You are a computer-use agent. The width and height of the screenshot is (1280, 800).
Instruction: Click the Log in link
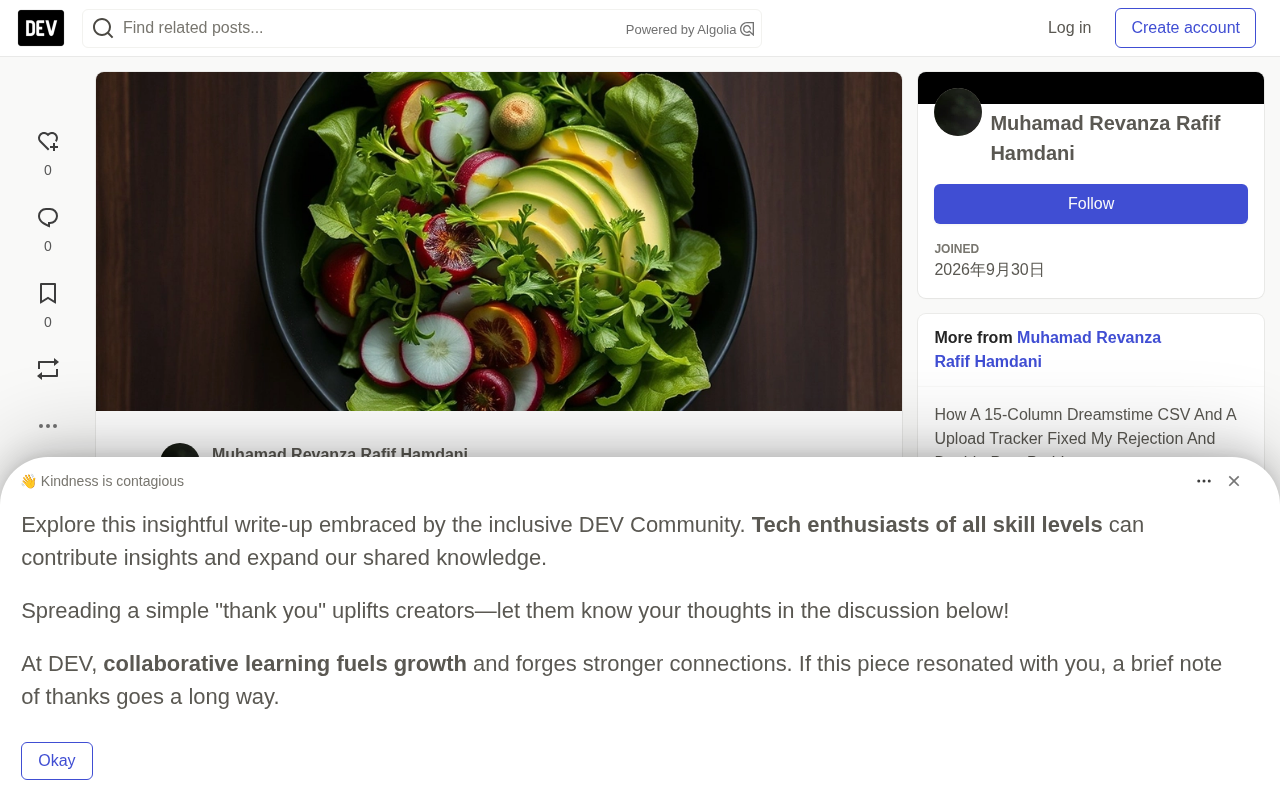click(x=1069, y=28)
